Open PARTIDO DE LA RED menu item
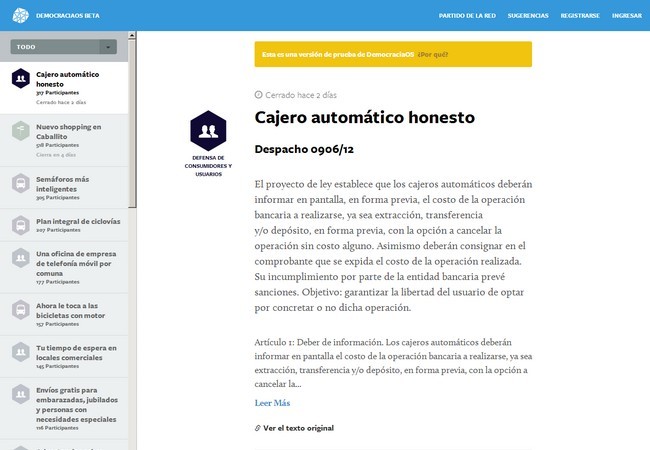Image resolution: width=650 pixels, height=450 pixels. (x=467, y=16)
